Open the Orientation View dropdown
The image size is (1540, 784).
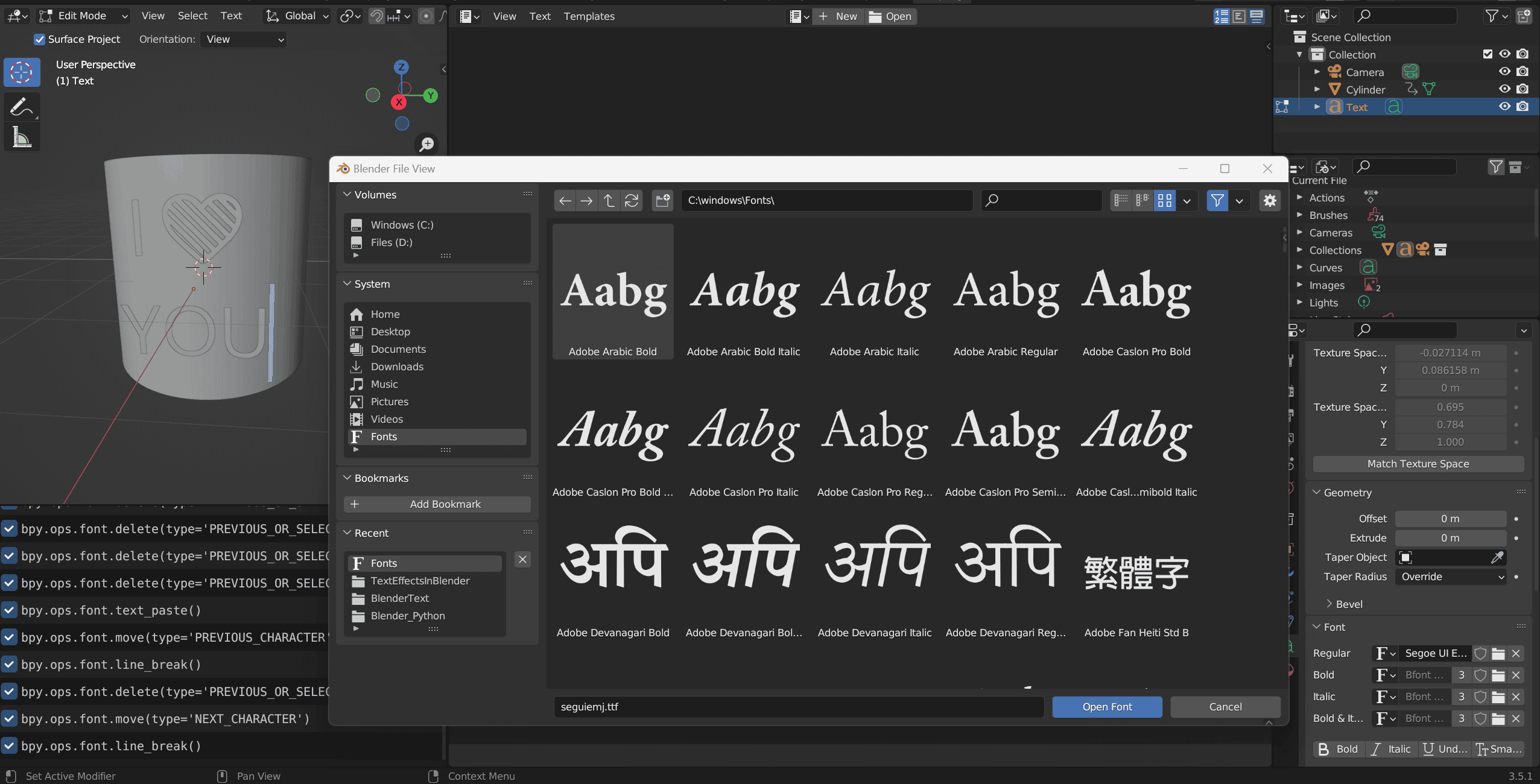pos(244,39)
